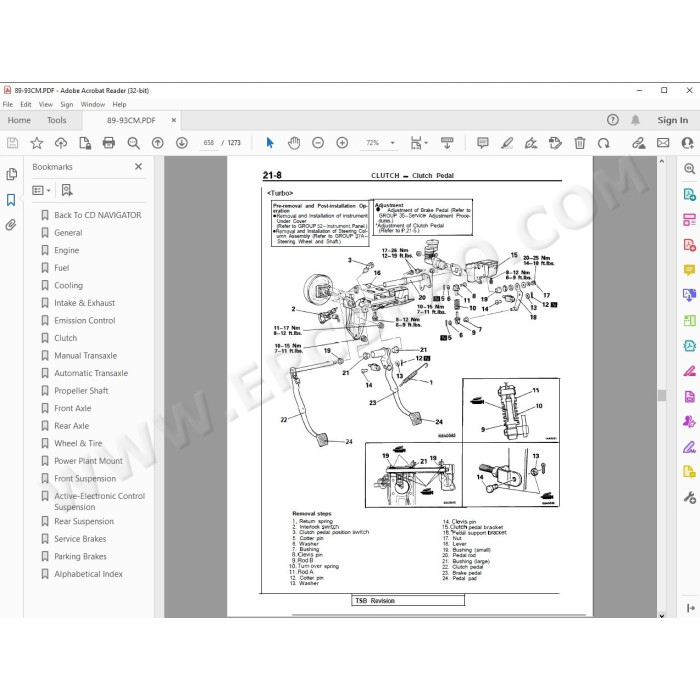Open the page thumbnails panel

(12, 174)
